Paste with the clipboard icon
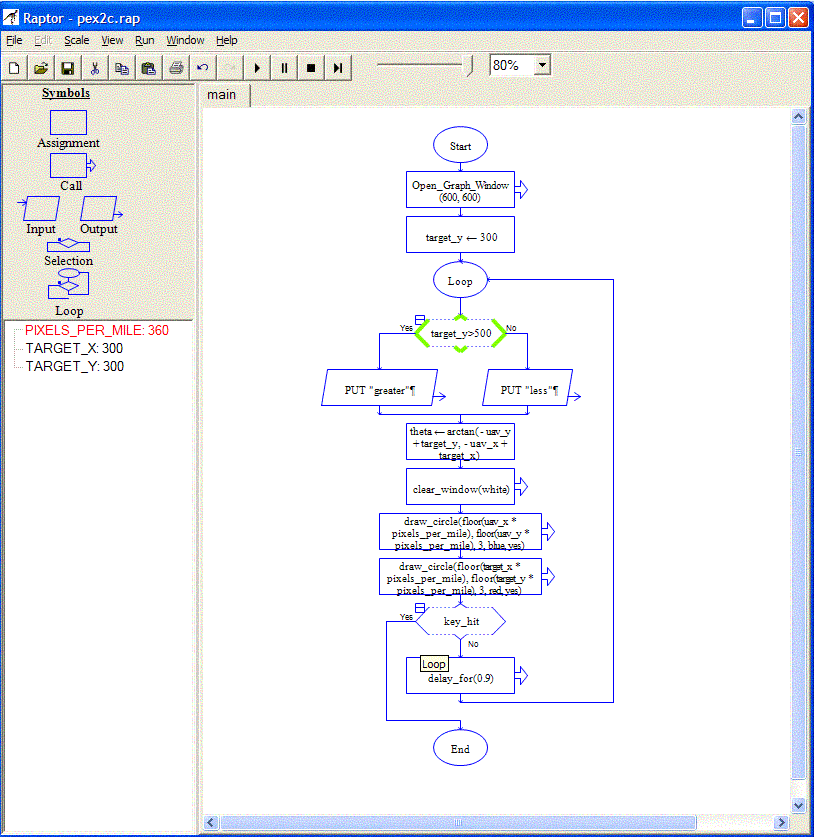This screenshot has width=814, height=837. pyautogui.click(x=149, y=68)
